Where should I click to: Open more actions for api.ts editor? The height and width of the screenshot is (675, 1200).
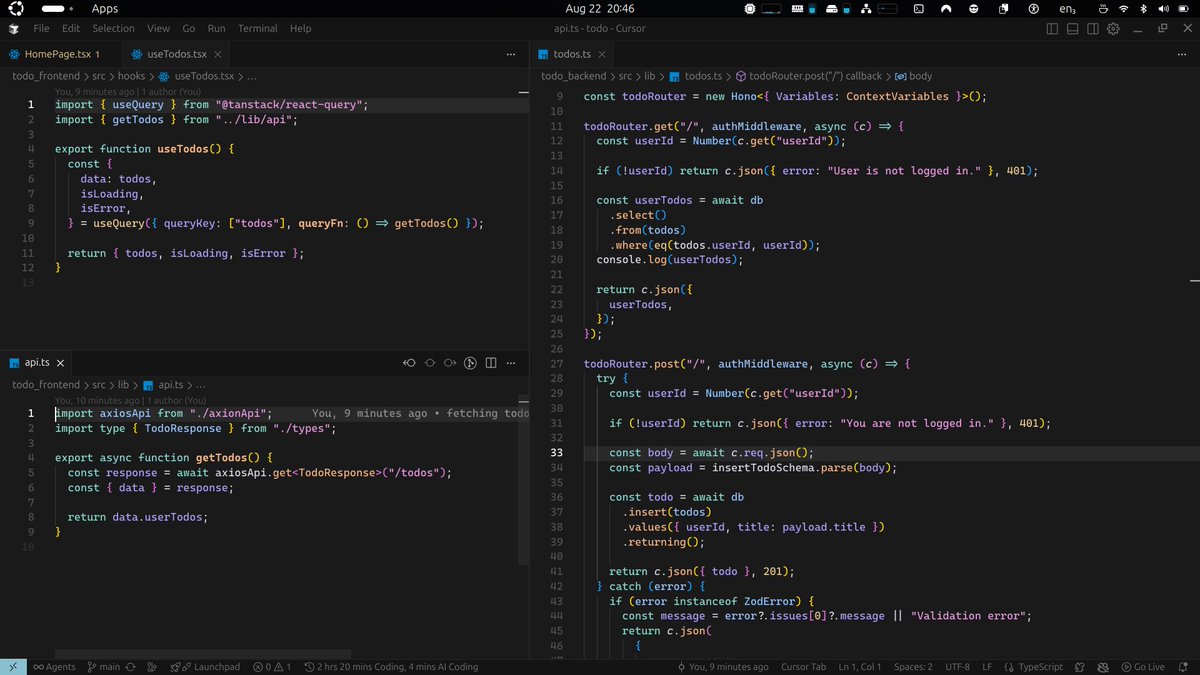click(x=513, y=363)
